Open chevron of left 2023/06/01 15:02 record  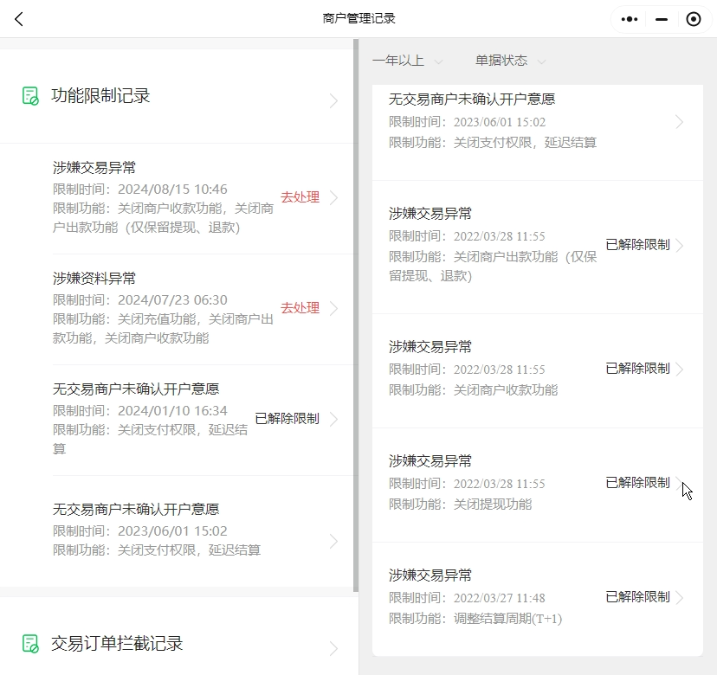tap(334, 541)
